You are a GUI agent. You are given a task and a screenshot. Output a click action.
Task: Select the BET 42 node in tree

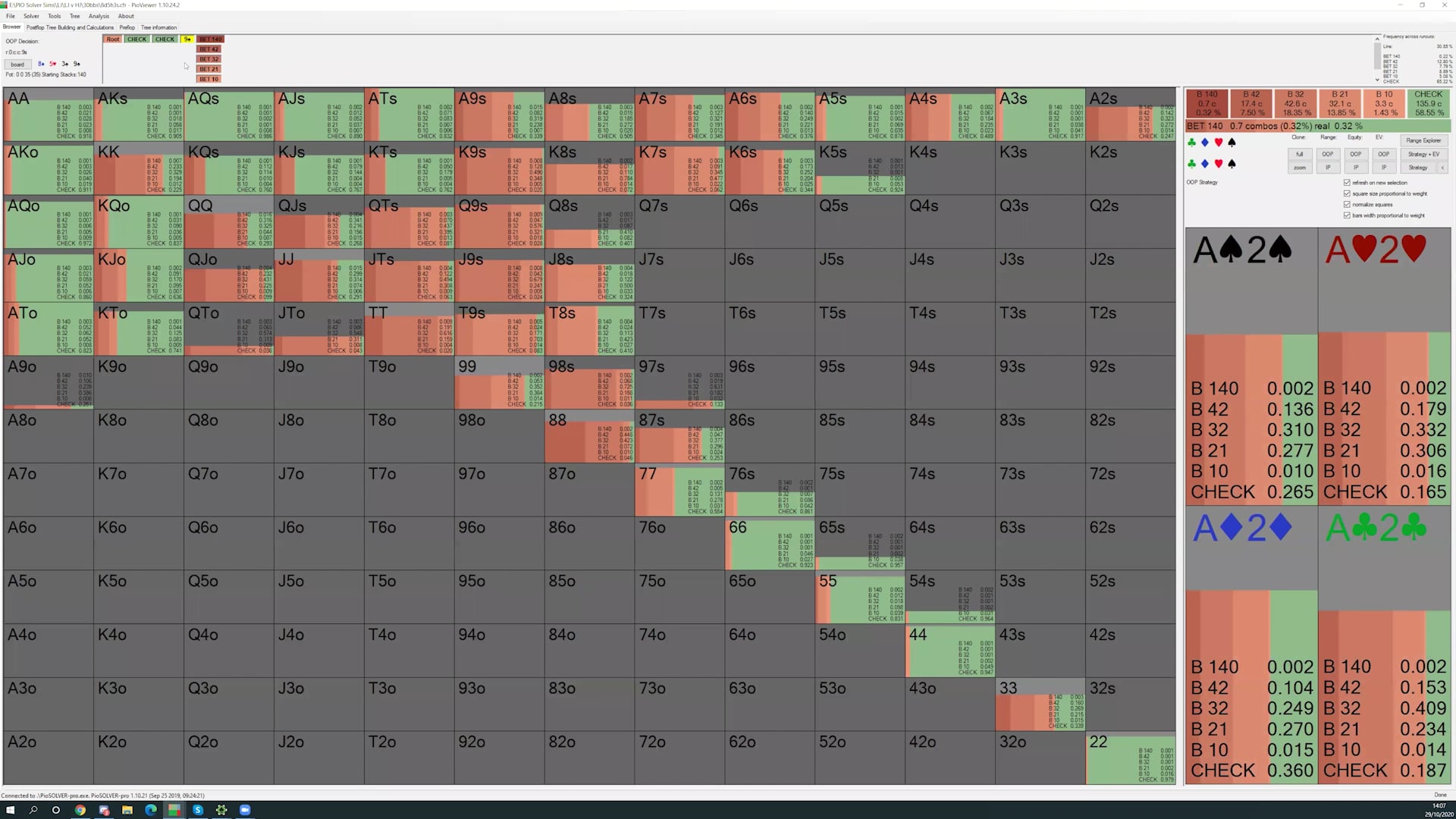(x=209, y=49)
